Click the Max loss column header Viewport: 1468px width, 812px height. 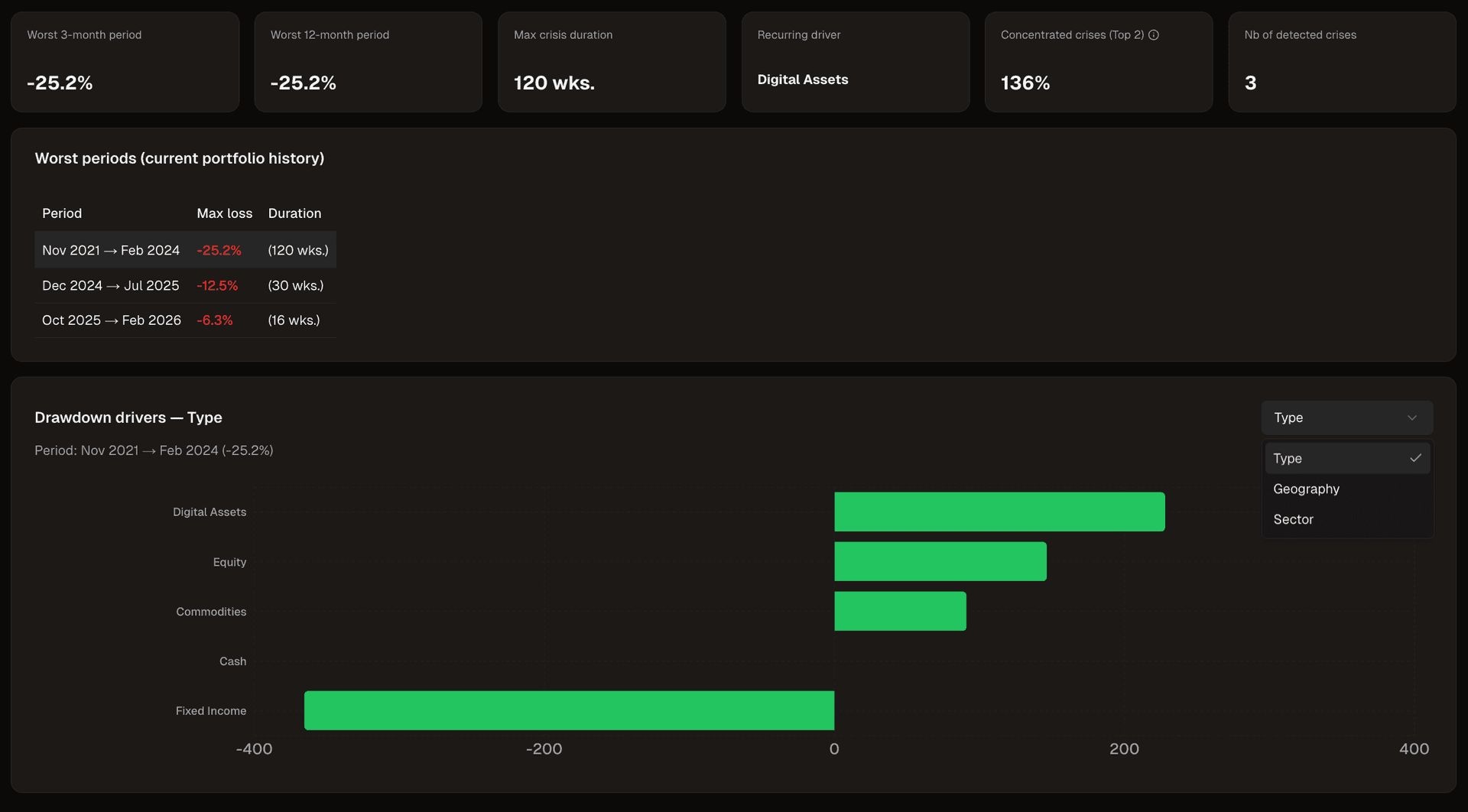(224, 213)
